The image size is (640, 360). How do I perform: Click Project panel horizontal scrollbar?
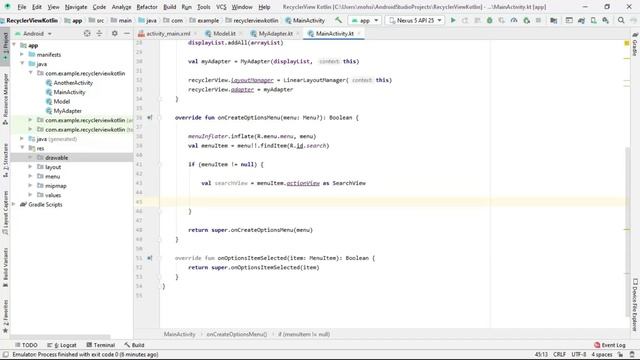61,337
